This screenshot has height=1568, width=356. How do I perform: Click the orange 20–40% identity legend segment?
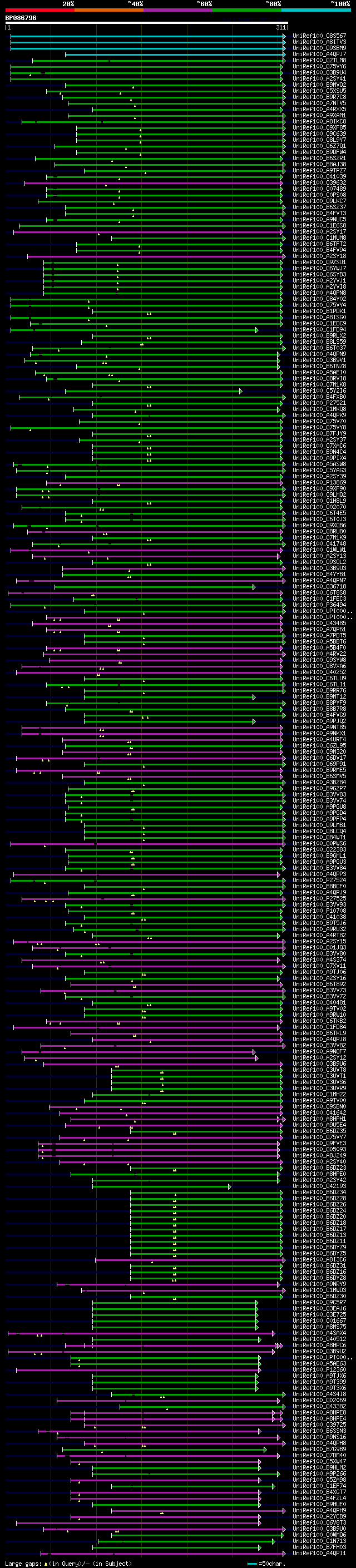[109, 10]
